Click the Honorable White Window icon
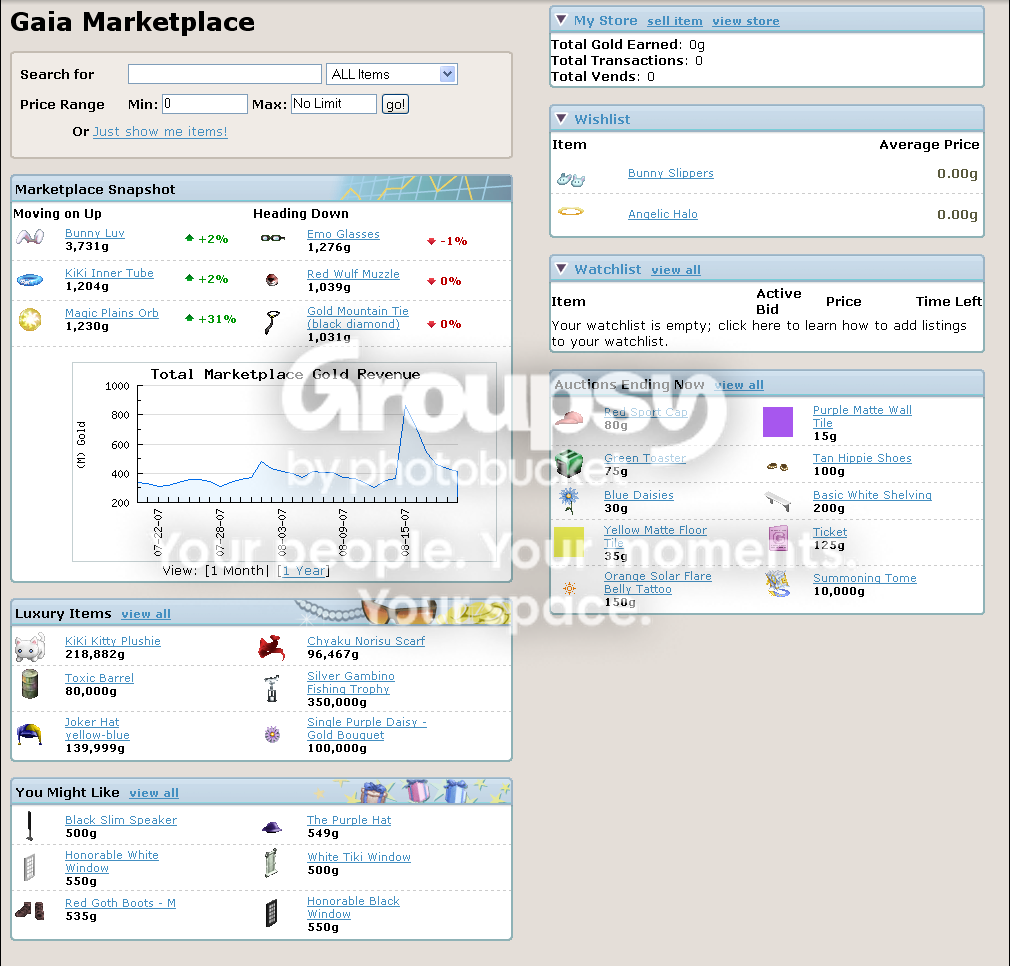This screenshot has height=967, width=1010. pos(30,868)
